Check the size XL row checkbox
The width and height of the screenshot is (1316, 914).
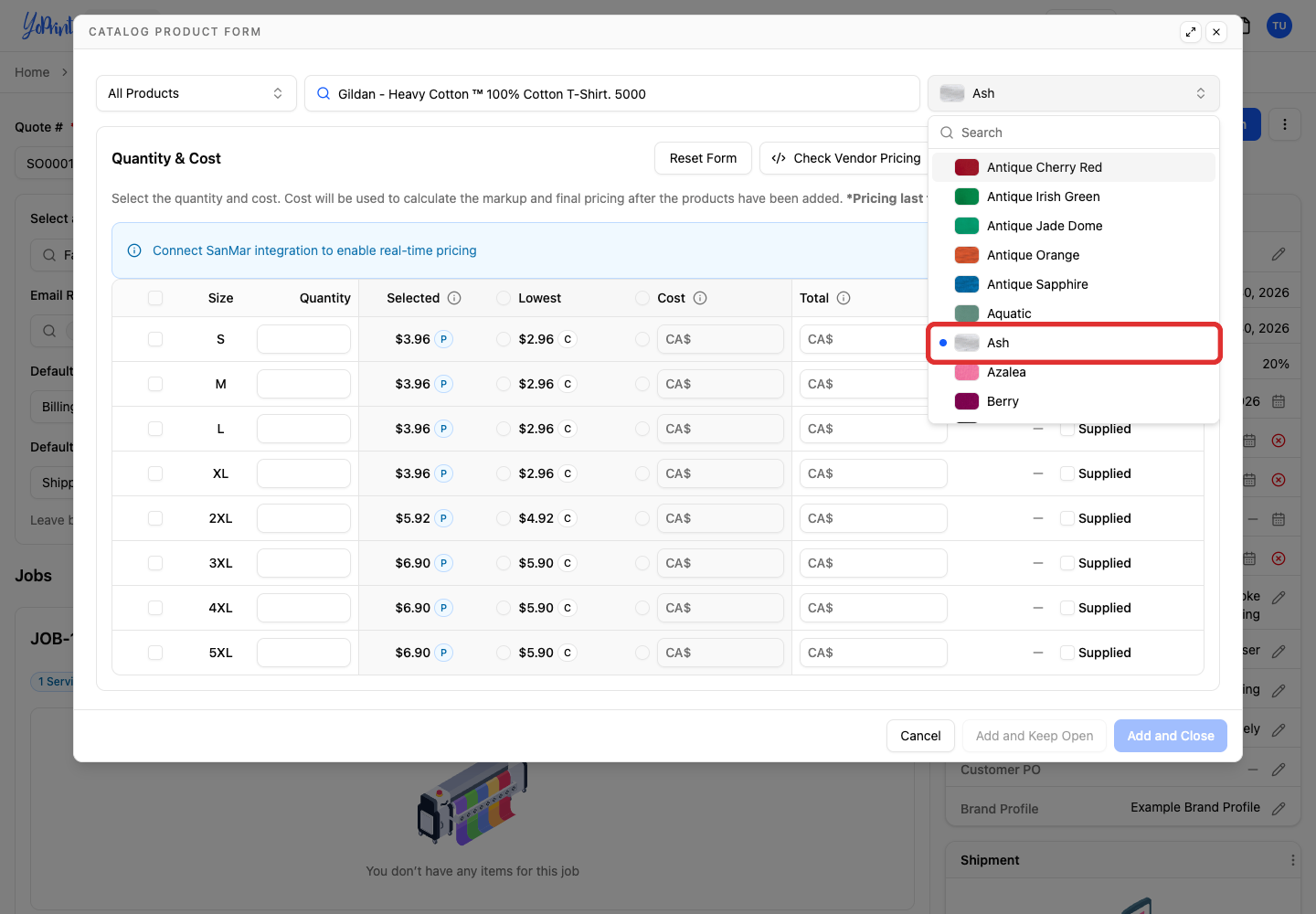click(x=155, y=473)
